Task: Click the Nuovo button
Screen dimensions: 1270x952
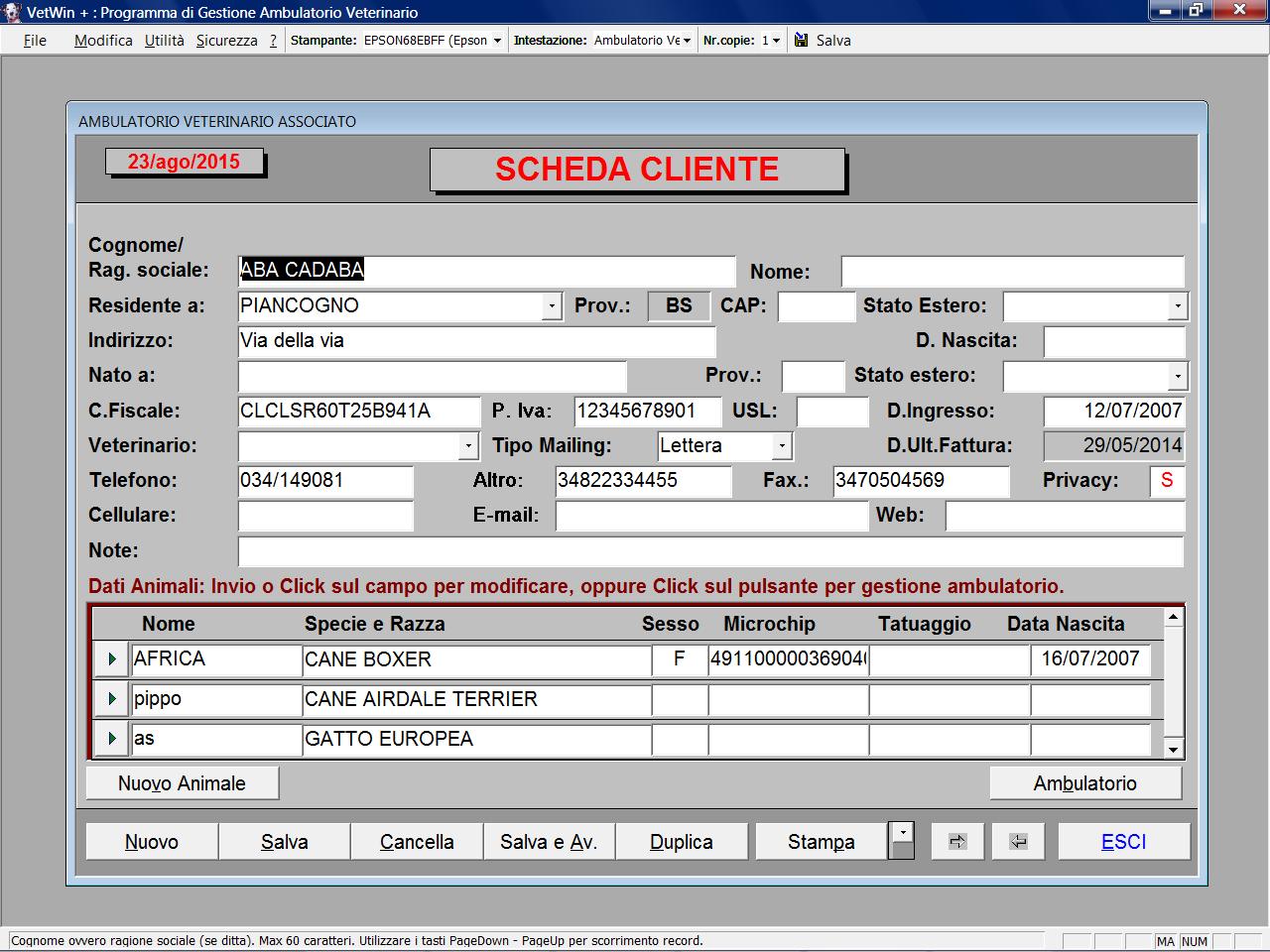Action: [152, 841]
